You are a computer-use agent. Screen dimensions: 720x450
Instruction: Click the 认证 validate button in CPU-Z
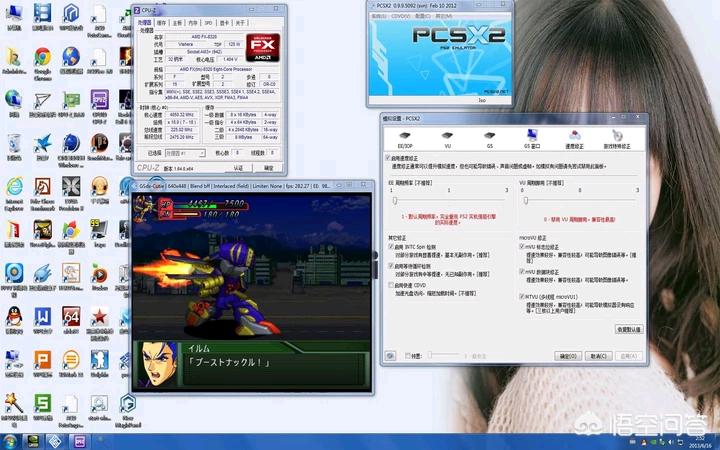click(238, 168)
